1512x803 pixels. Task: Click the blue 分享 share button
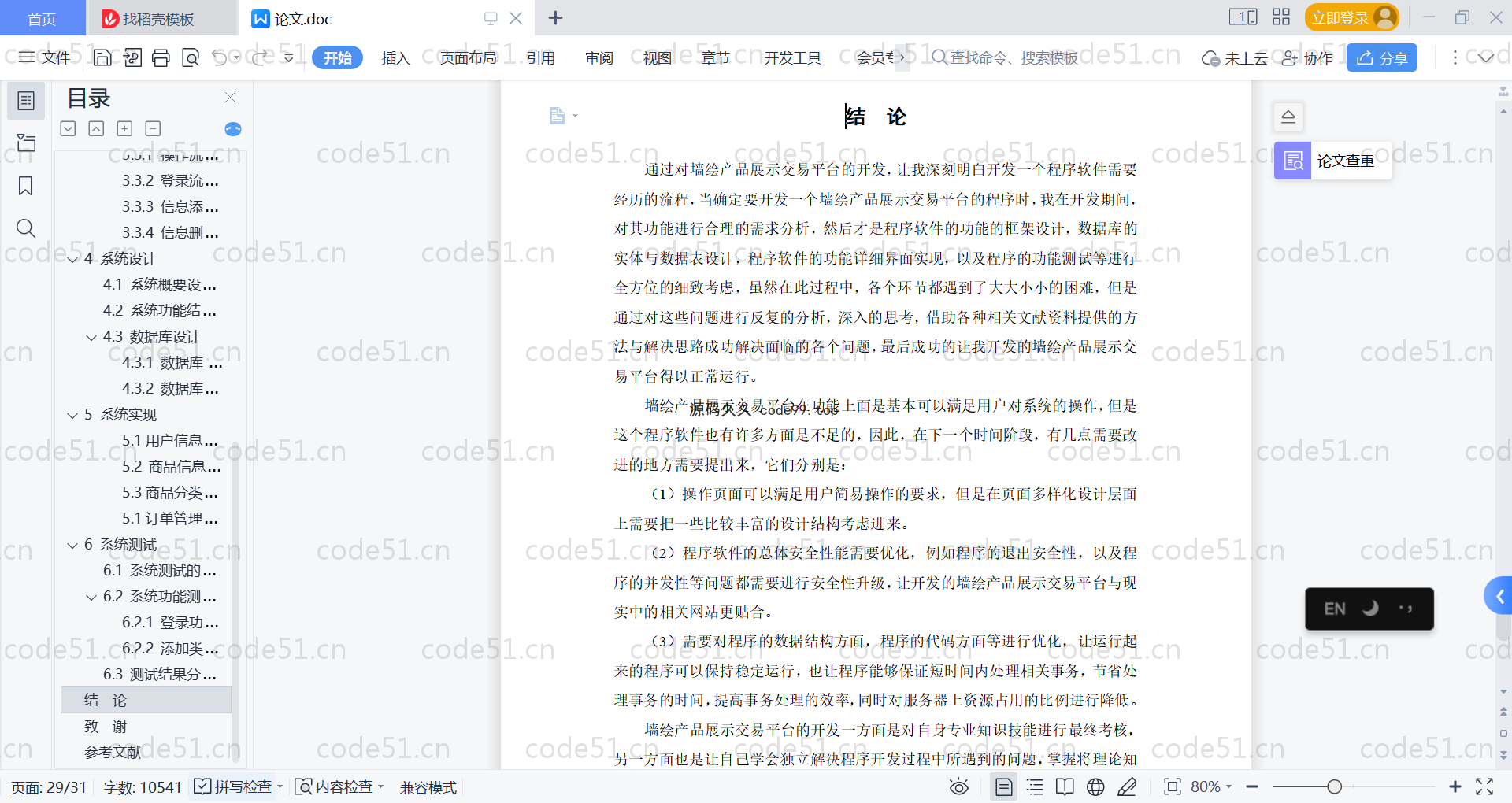pos(1382,57)
